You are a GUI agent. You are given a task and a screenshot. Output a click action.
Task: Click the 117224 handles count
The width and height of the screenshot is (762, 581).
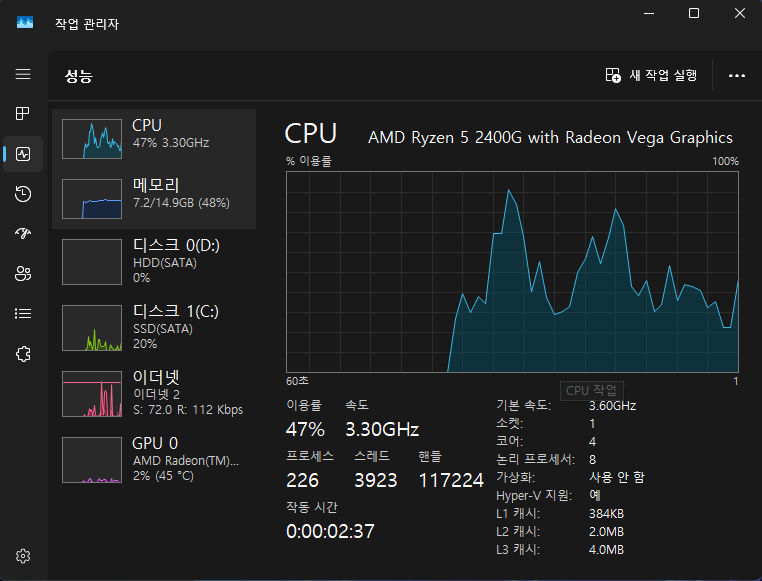451,480
